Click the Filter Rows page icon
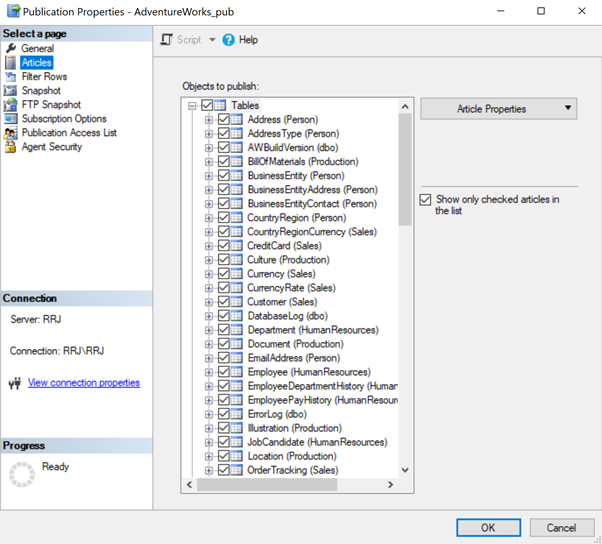The image size is (602, 544). click(11, 76)
